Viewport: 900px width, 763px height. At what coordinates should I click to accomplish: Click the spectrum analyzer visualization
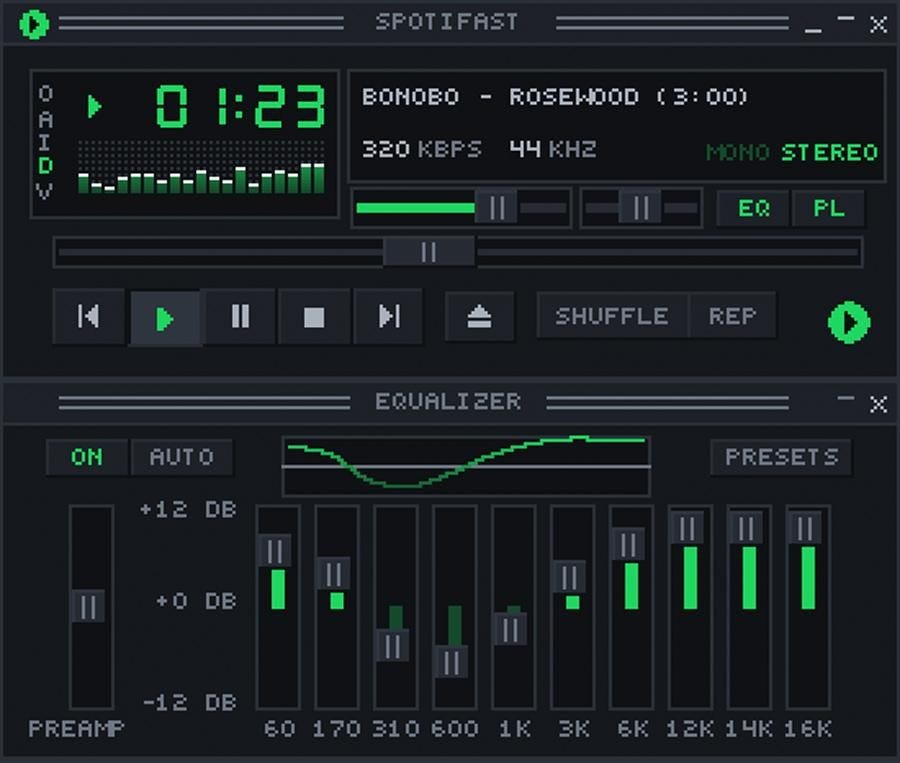201,166
